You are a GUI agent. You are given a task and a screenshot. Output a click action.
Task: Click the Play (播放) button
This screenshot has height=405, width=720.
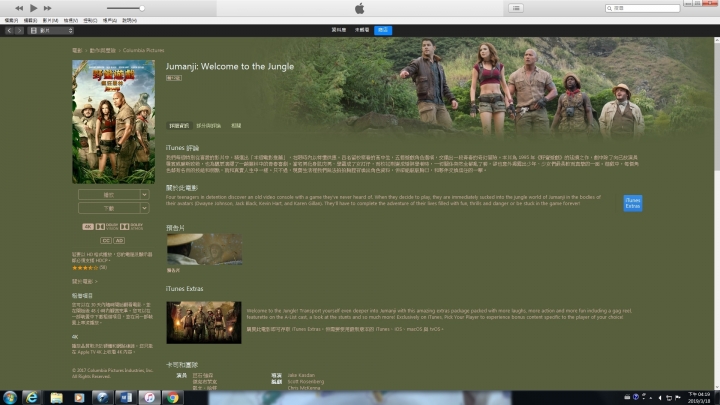click(x=109, y=195)
